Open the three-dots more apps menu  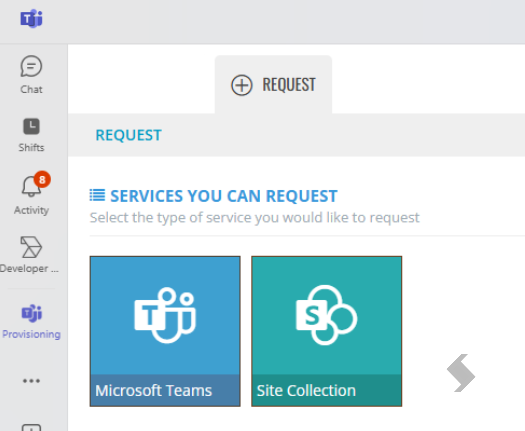tap(31, 381)
